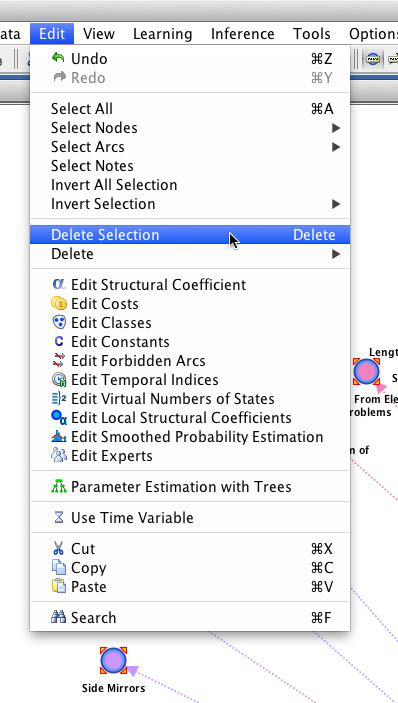Click the coins icon beside Edit Costs
398x703 pixels.
point(59,304)
